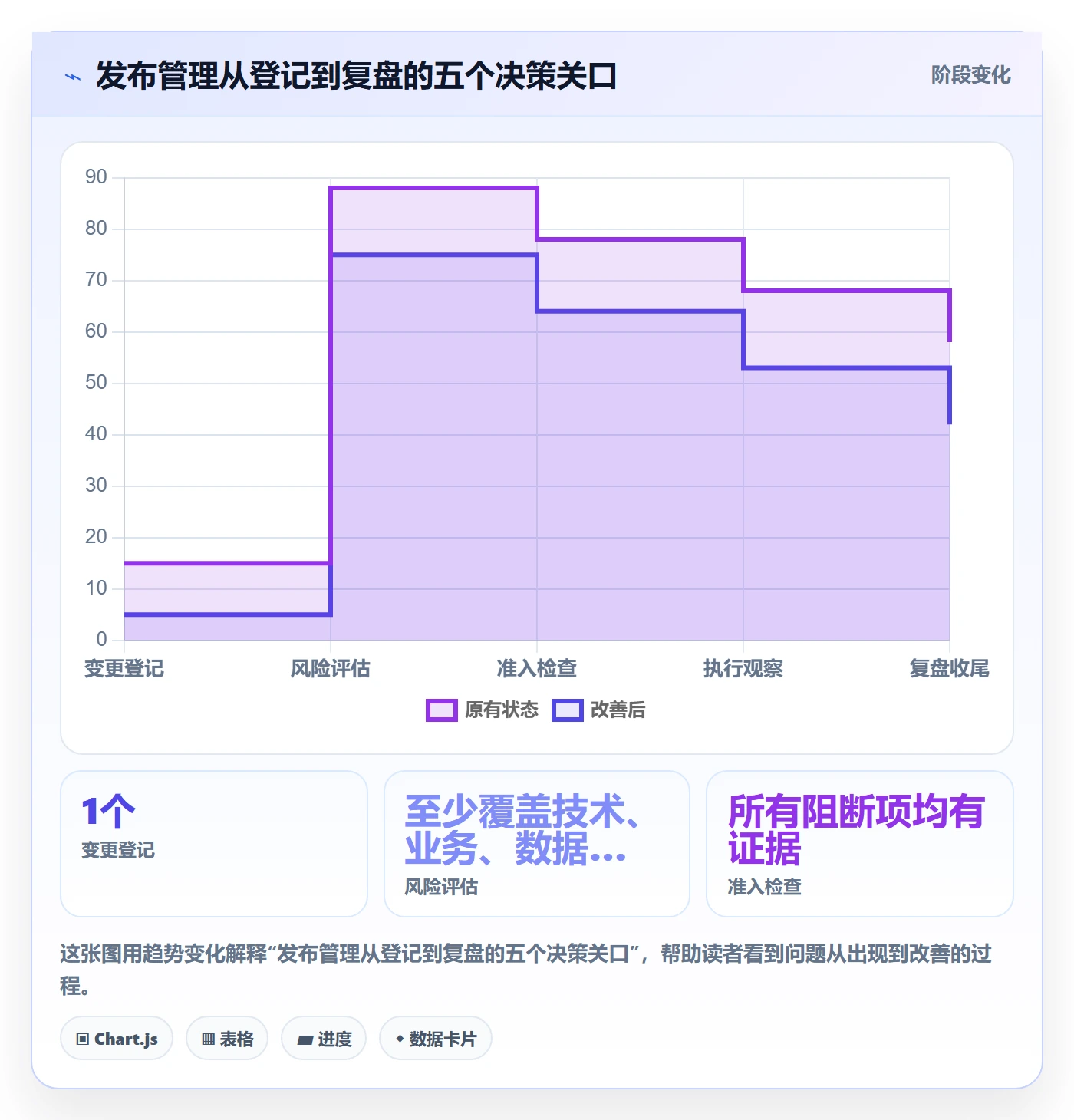Click the 准入检查 x-axis label
Image resolution: width=1074 pixels, height=1120 pixels.
[537, 669]
